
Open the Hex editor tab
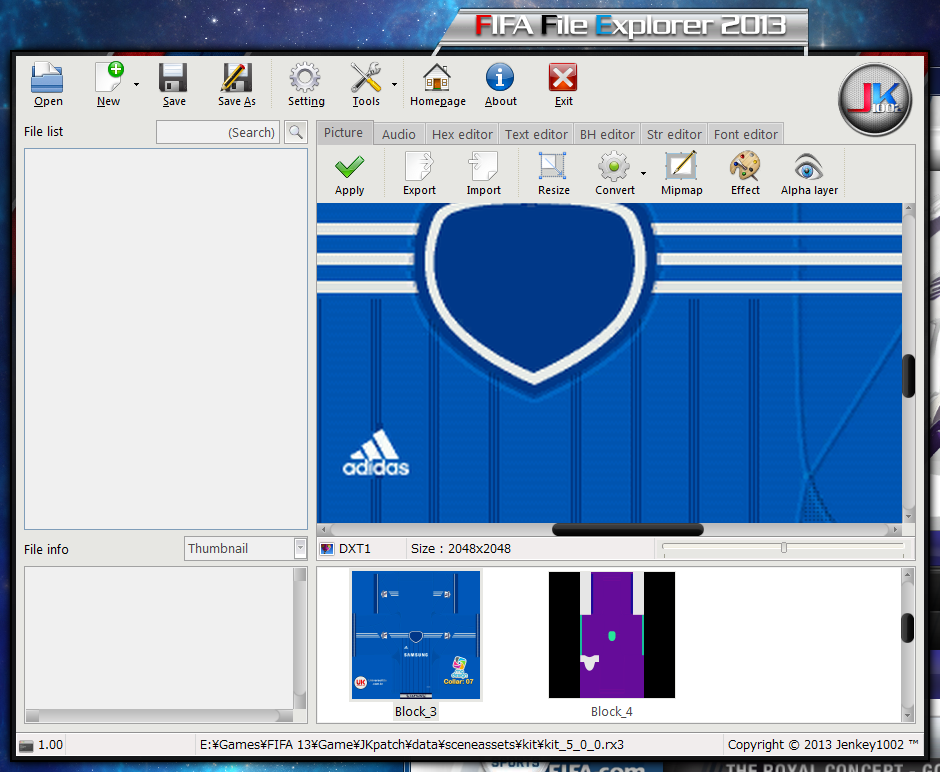point(462,134)
